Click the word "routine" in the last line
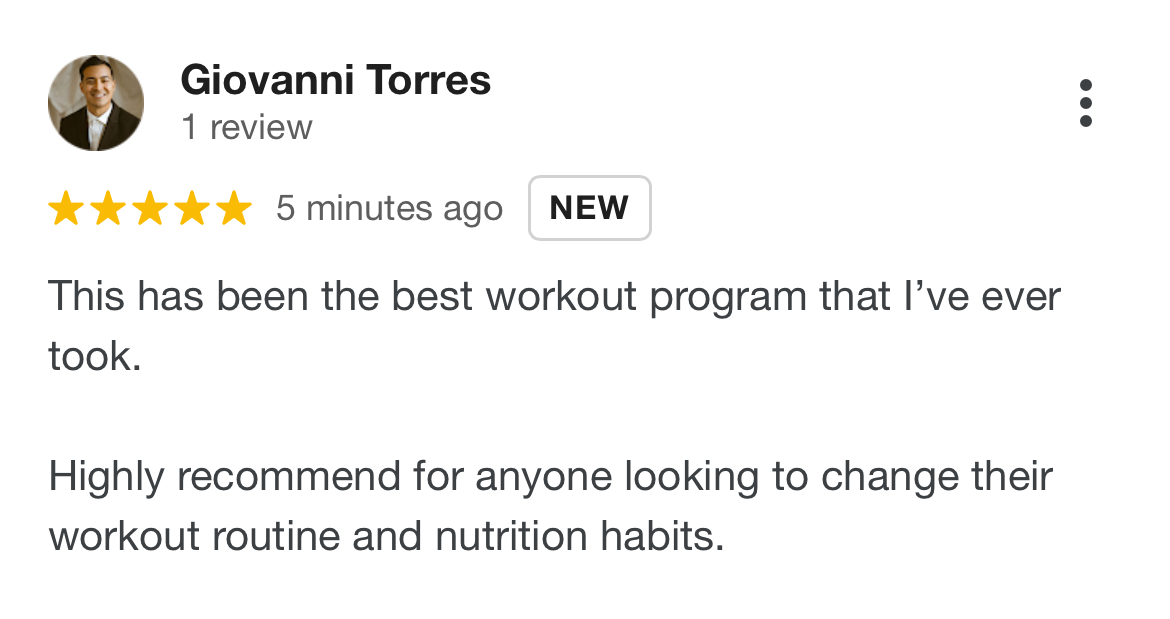Image resolution: width=1170 pixels, height=619 pixels. [x=276, y=536]
